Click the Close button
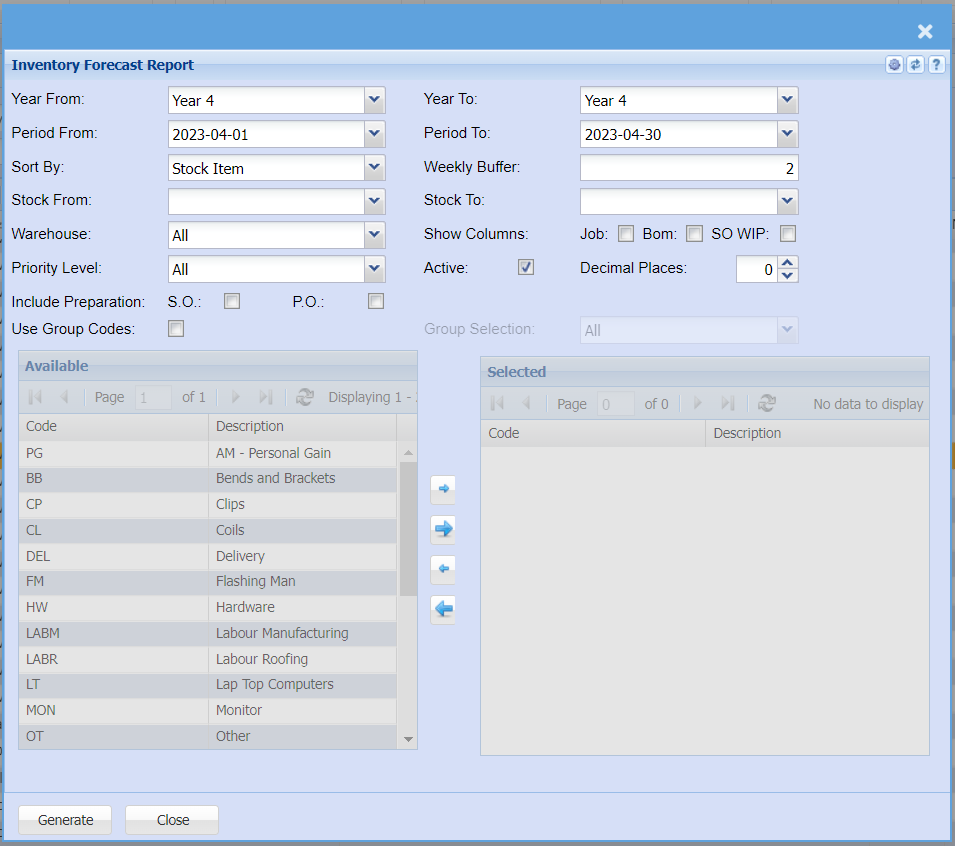Viewport: 955px width, 846px height. pos(172,820)
